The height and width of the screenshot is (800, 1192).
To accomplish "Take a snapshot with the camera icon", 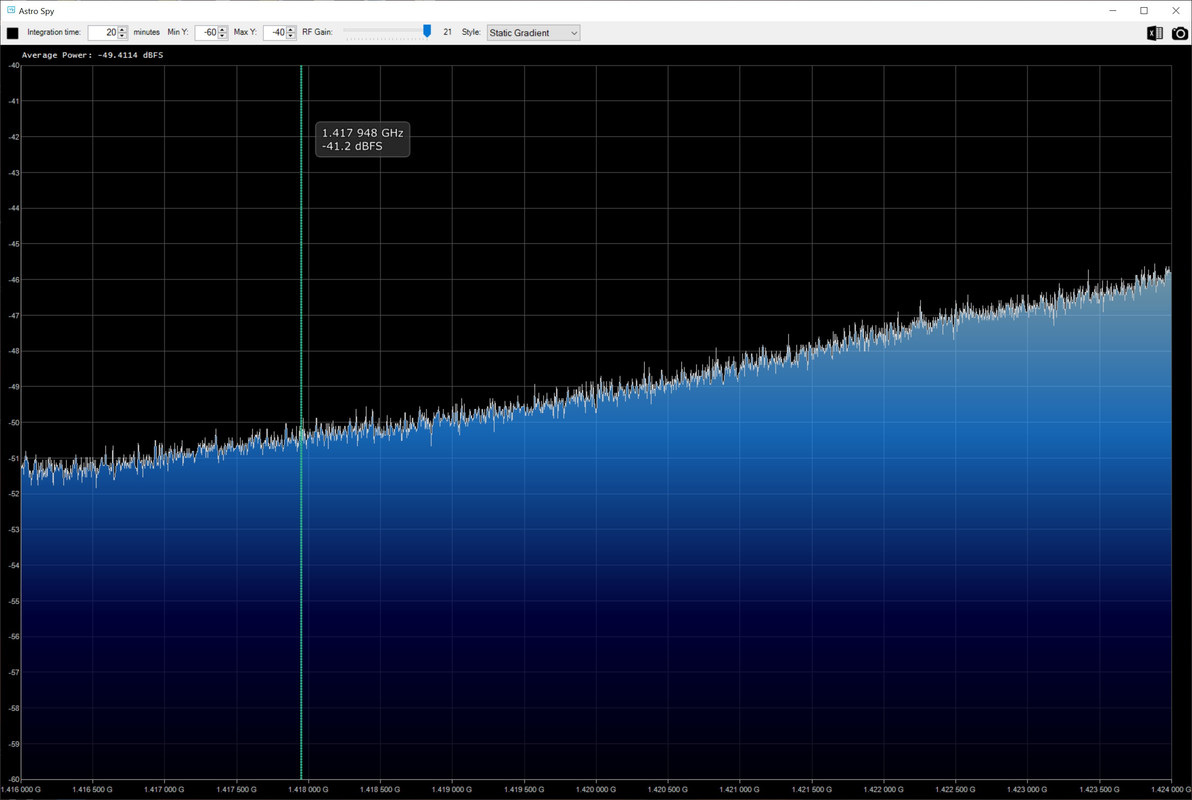I will click(1179, 33).
